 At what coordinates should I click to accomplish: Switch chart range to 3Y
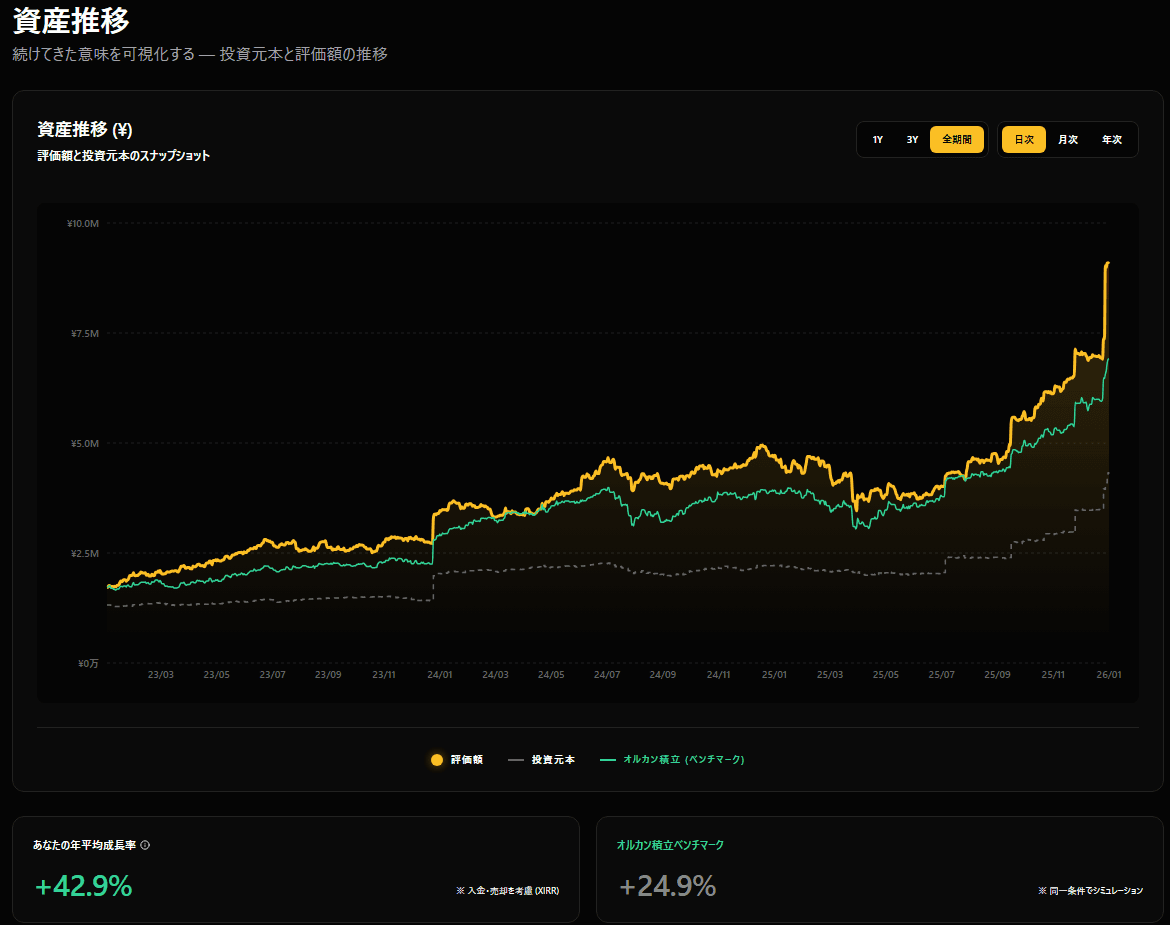point(912,140)
